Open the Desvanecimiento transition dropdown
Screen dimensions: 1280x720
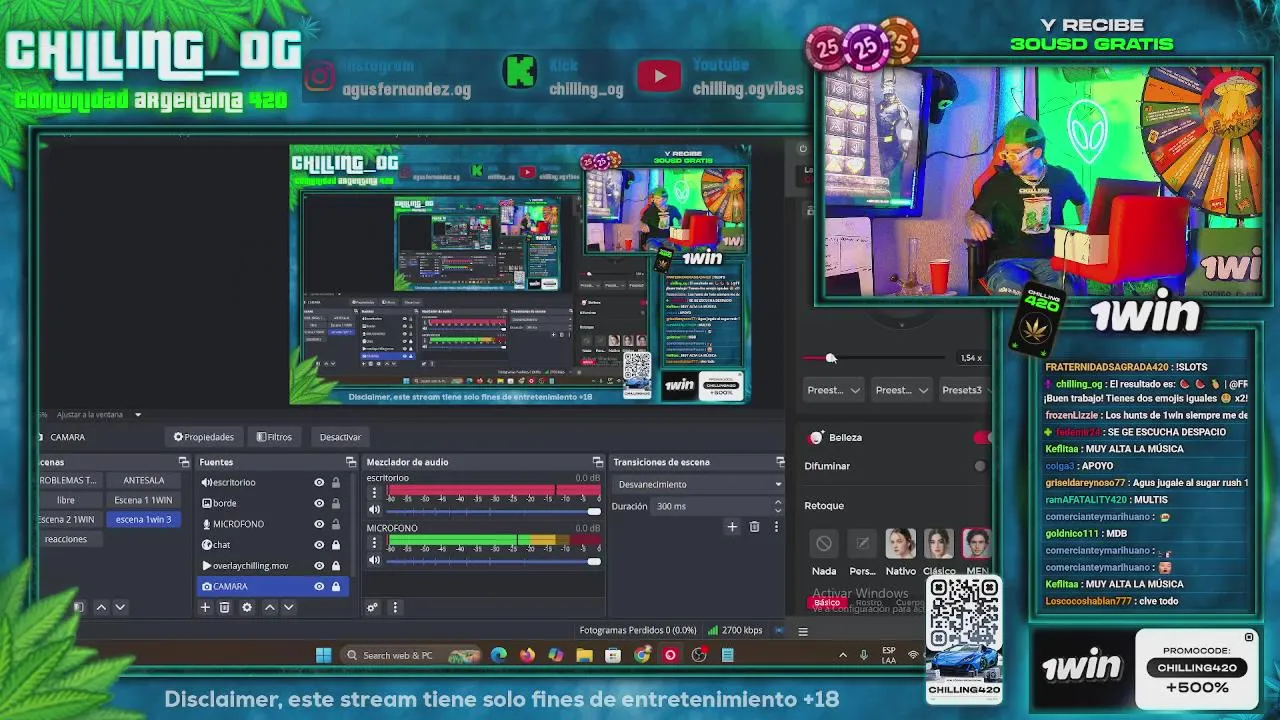(x=697, y=484)
